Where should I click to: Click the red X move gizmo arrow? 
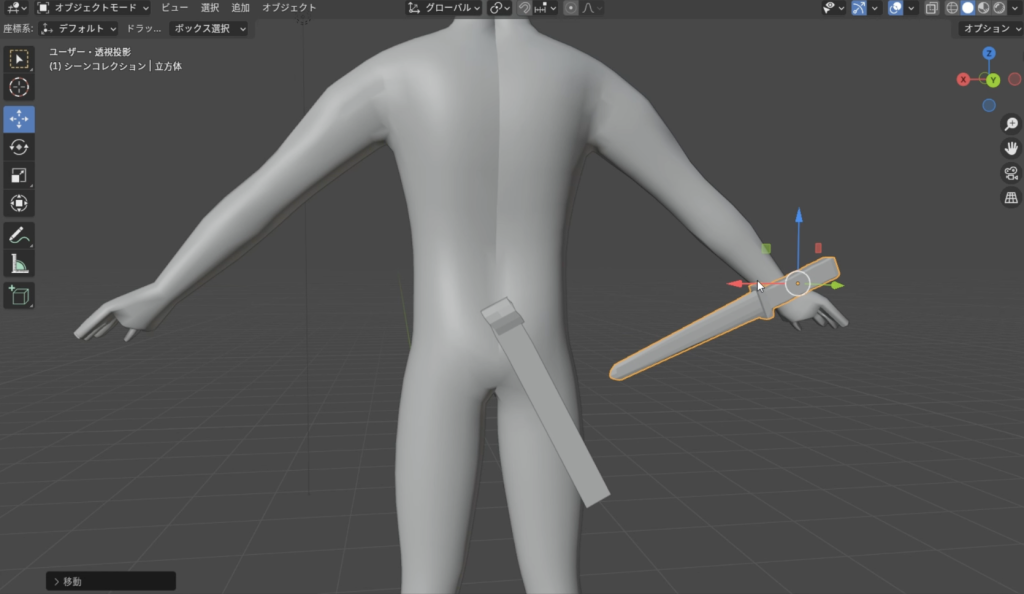[x=735, y=283]
